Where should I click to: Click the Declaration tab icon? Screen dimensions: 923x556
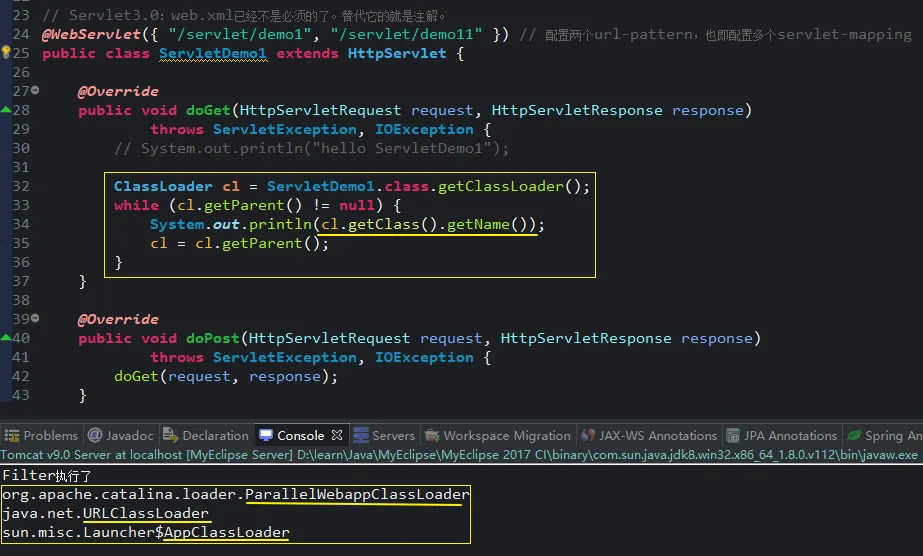tap(170, 435)
